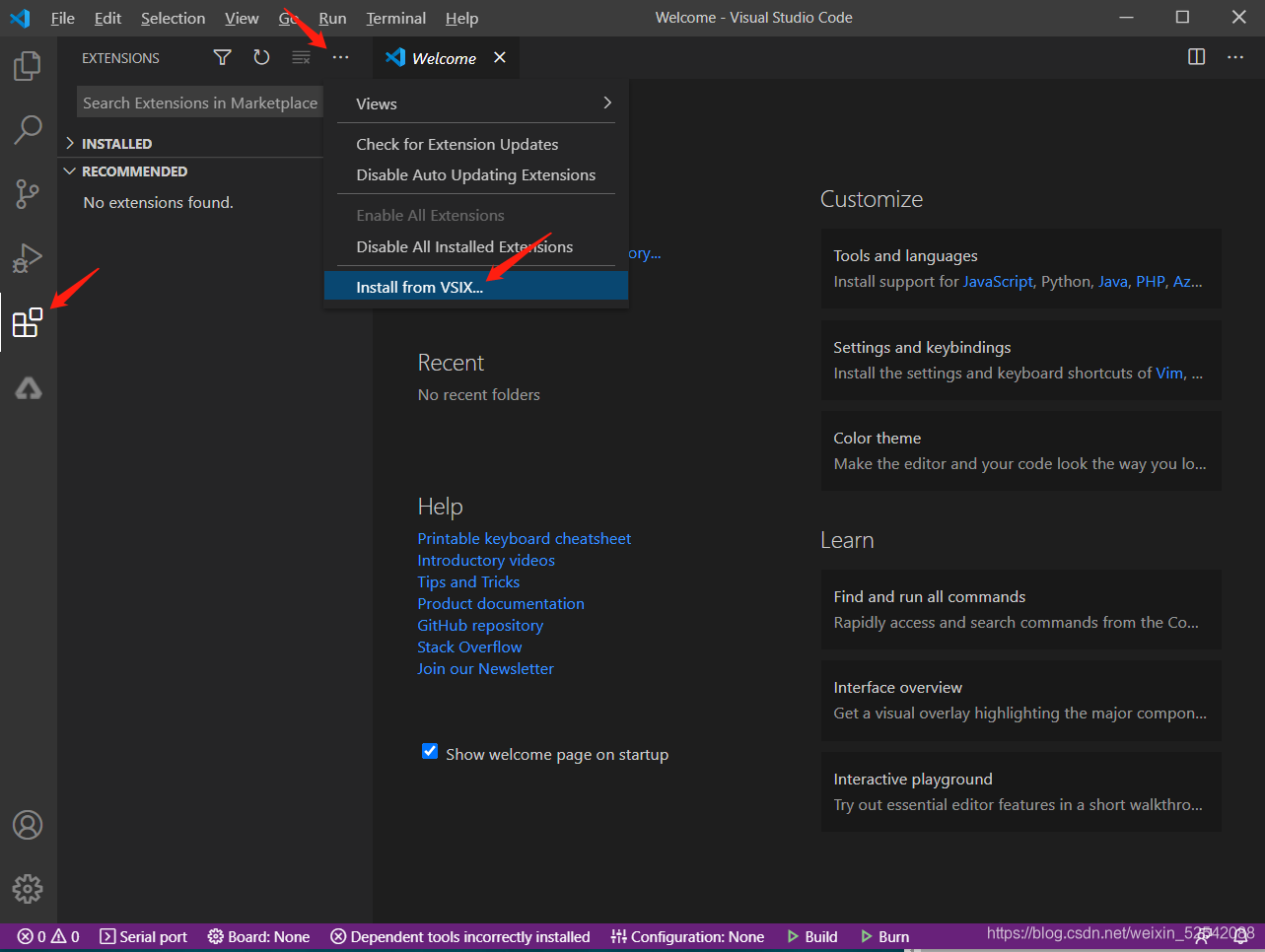Screen dimensions: 1265x952
Task: Click the Python language link
Action: pyautogui.click(x=1066, y=281)
